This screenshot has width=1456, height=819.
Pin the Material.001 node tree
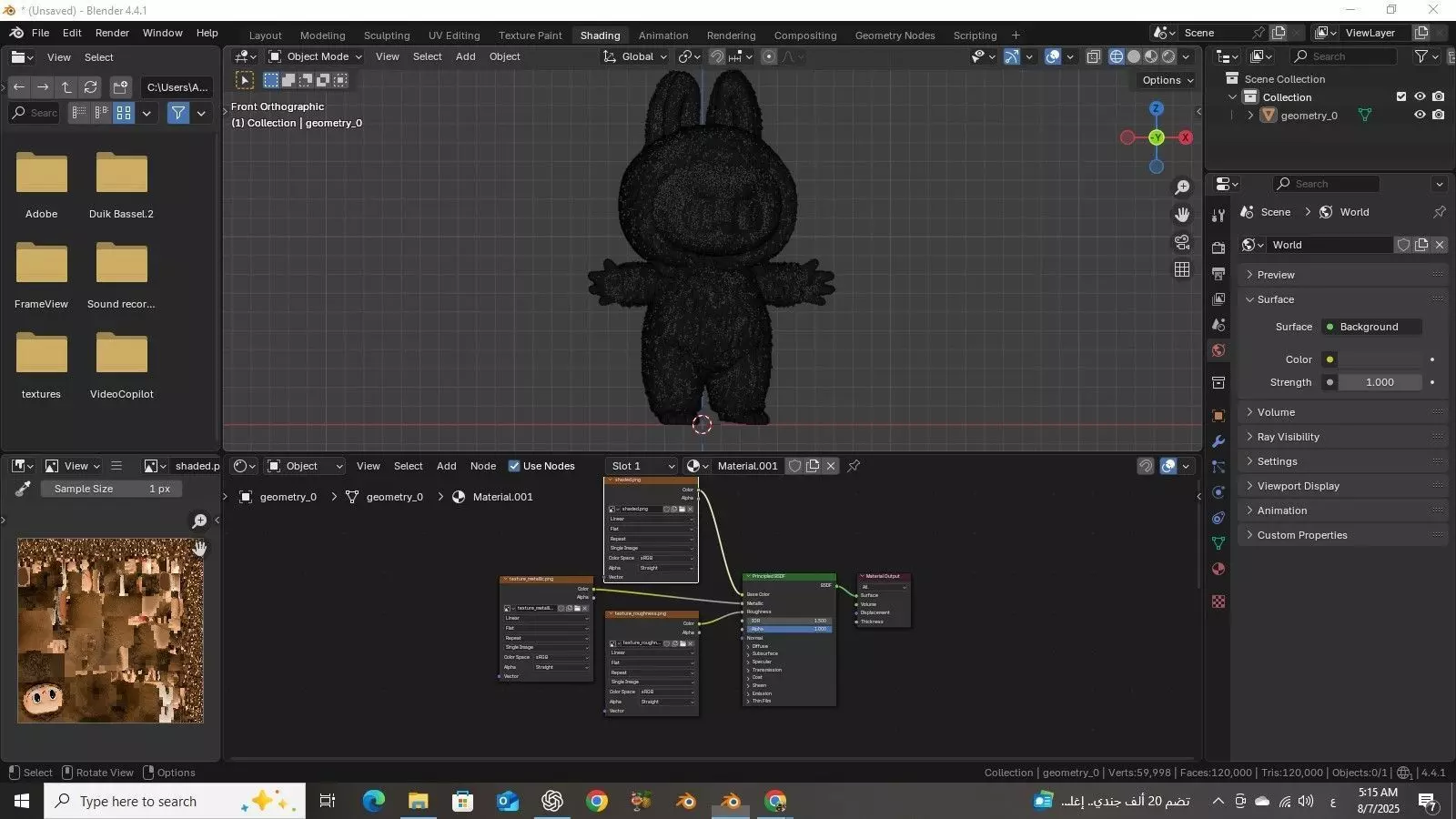(854, 466)
